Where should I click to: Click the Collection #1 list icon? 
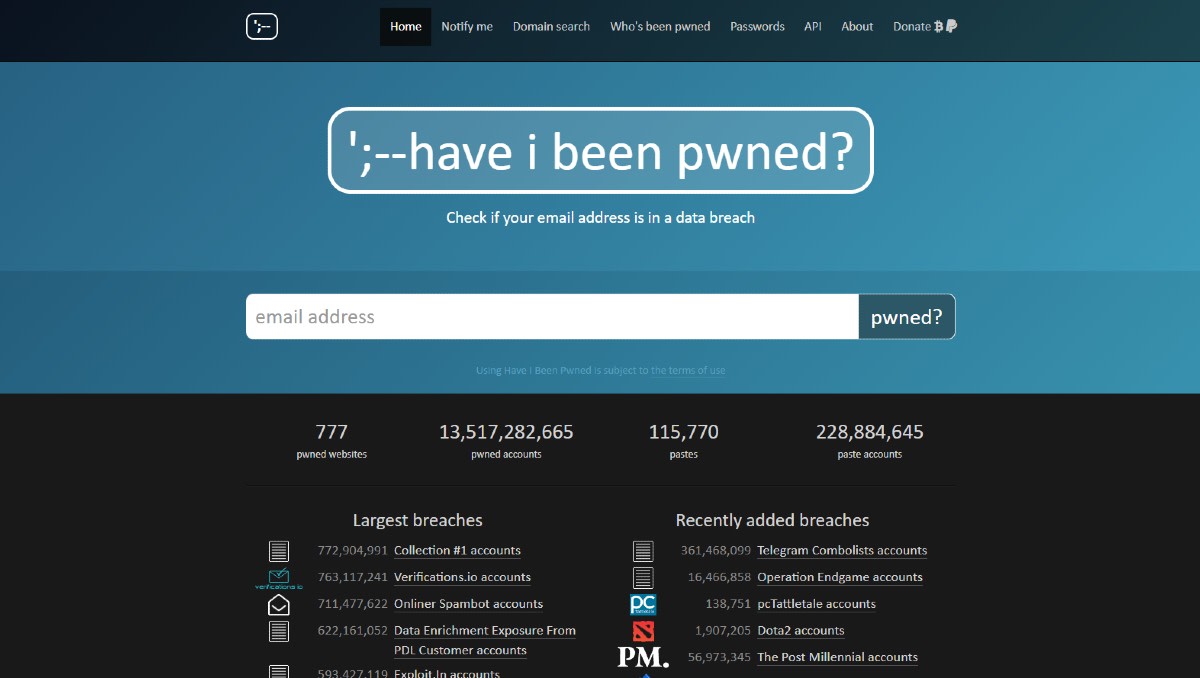pyautogui.click(x=278, y=550)
